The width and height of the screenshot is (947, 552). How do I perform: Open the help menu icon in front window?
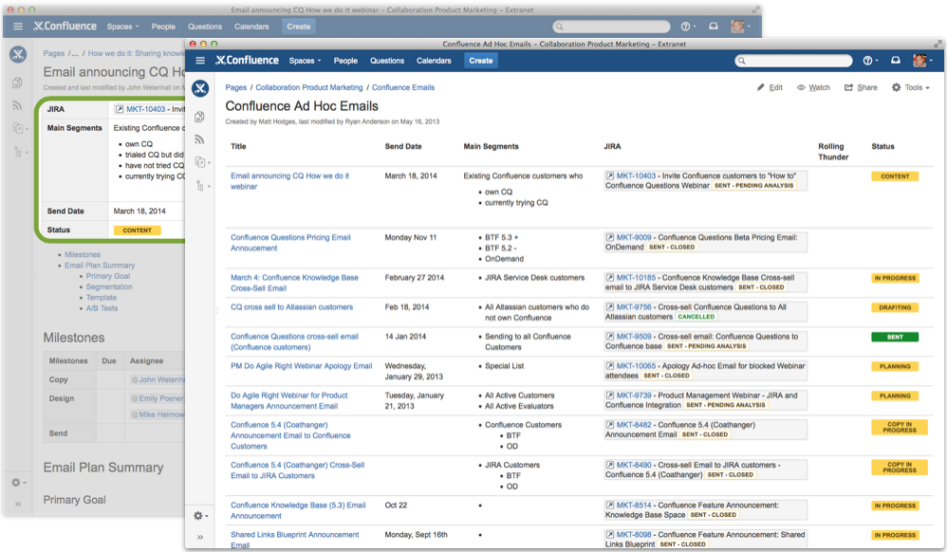pos(868,60)
